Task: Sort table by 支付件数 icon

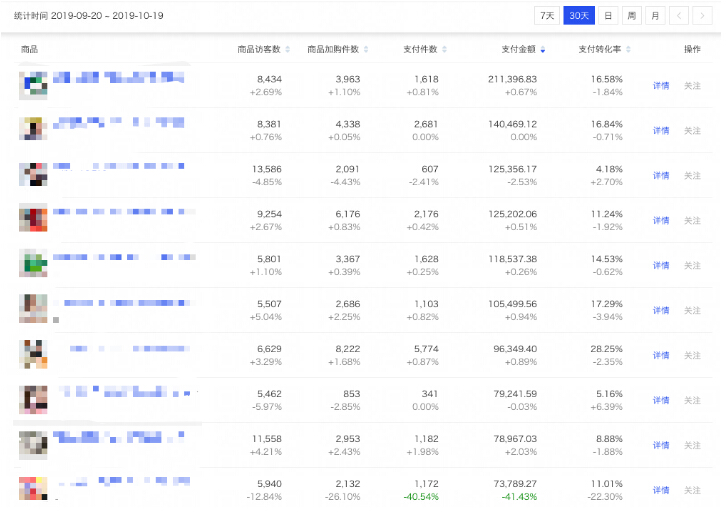Action: coord(444,49)
